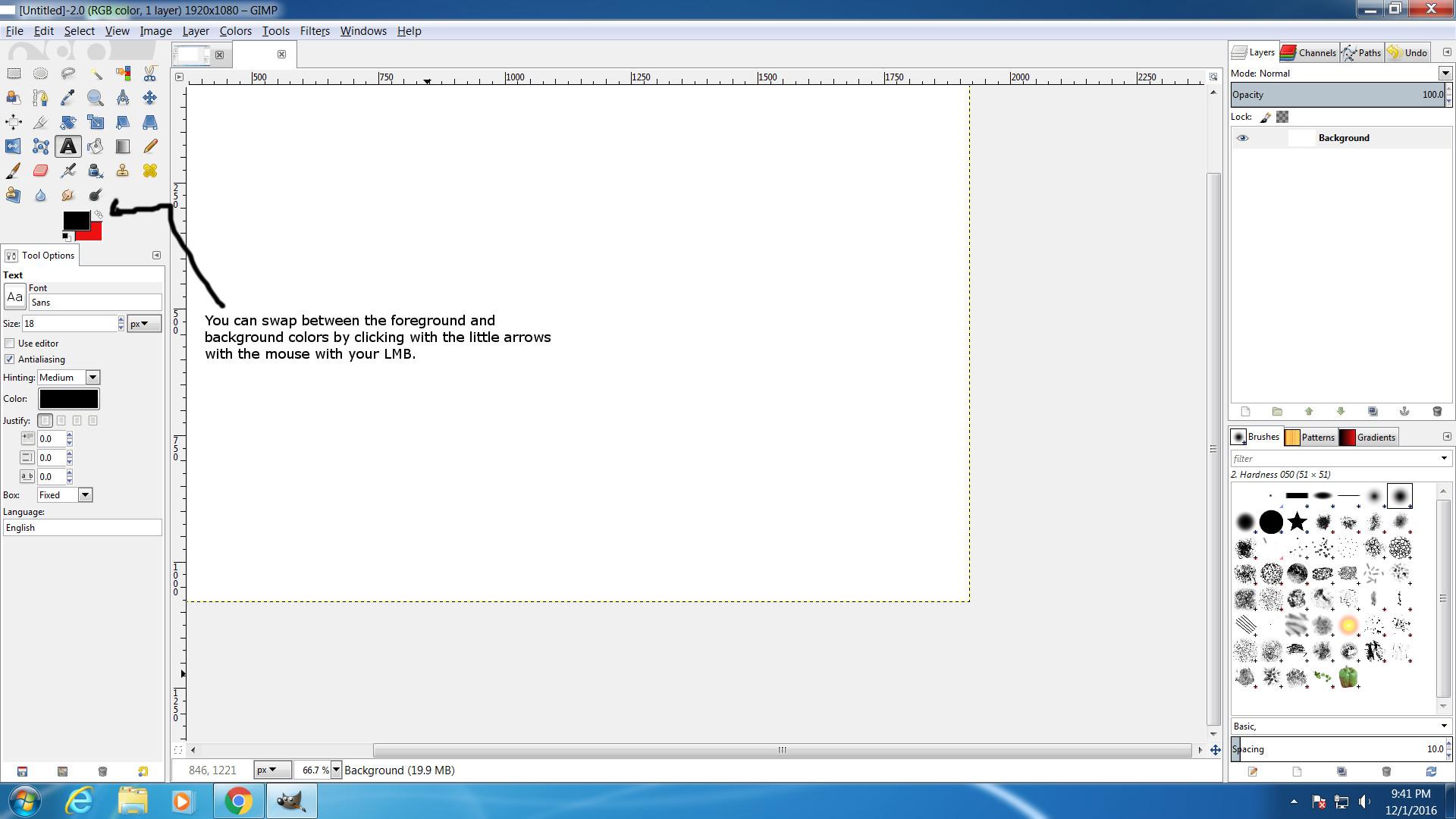Uncheck the Antialiasing option
Image resolution: width=1456 pixels, height=819 pixels.
[10, 359]
